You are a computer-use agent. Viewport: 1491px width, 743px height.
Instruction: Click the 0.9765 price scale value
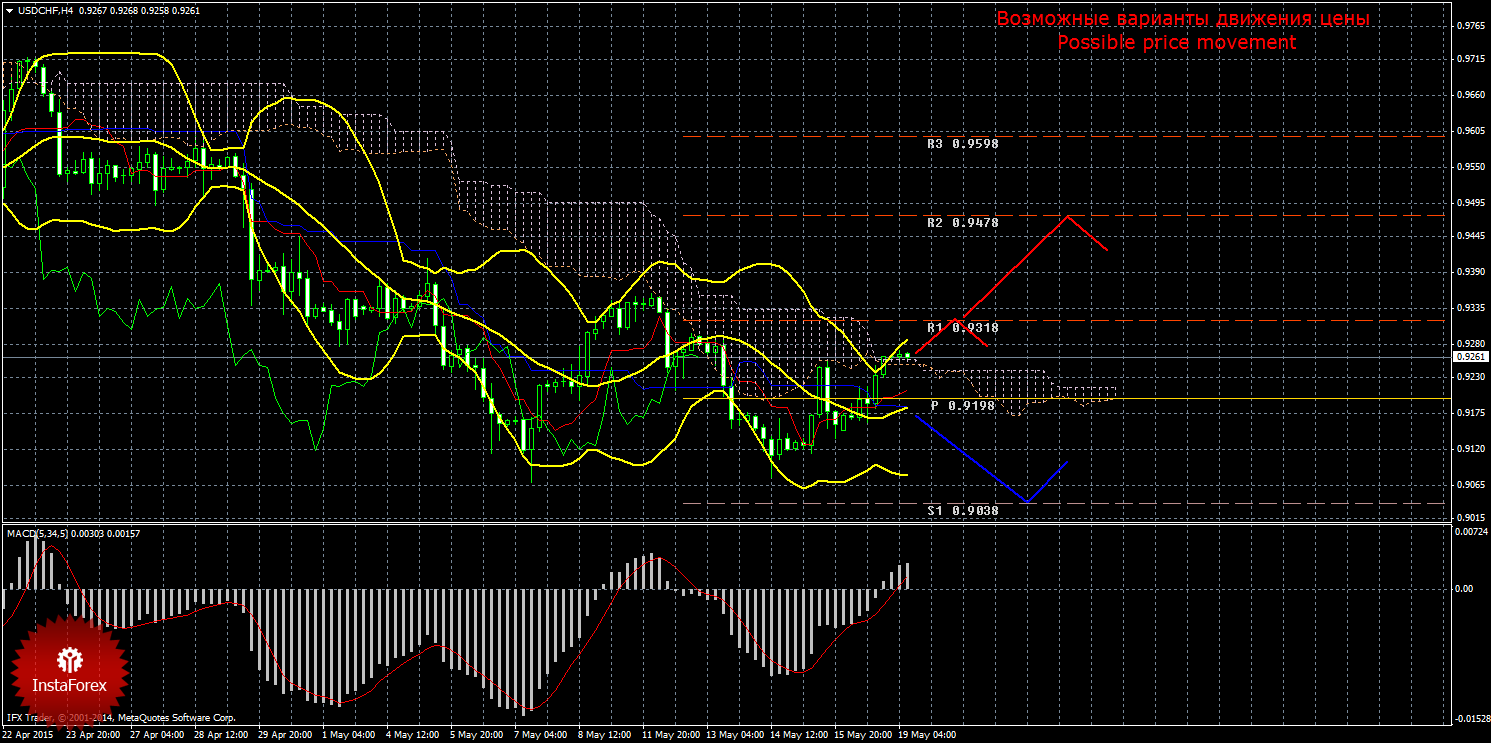(x=1470, y=27)
